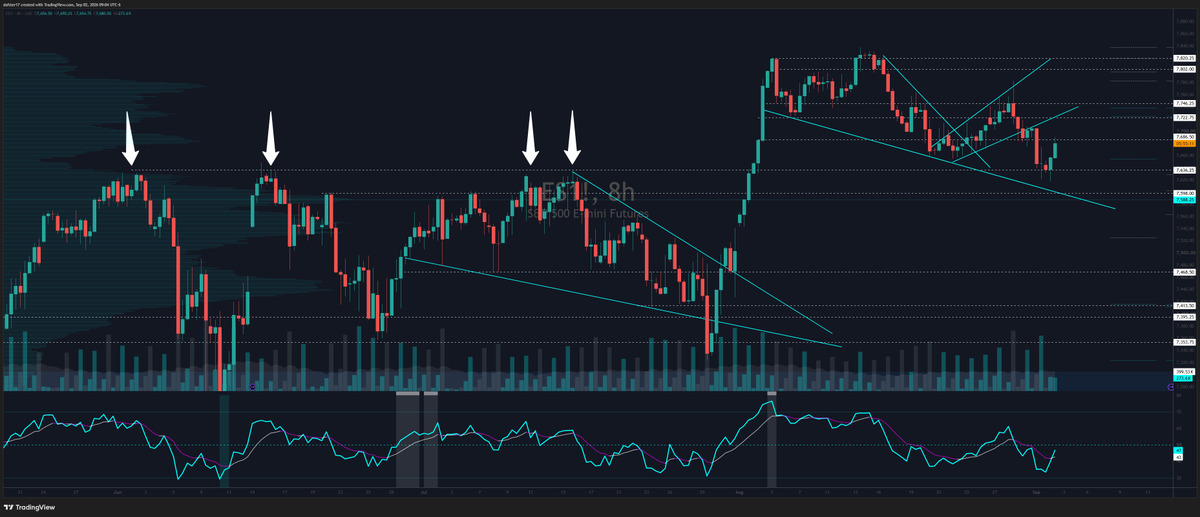
Task: Click the 7,746.25 price label
Action: pos(1184,103)
